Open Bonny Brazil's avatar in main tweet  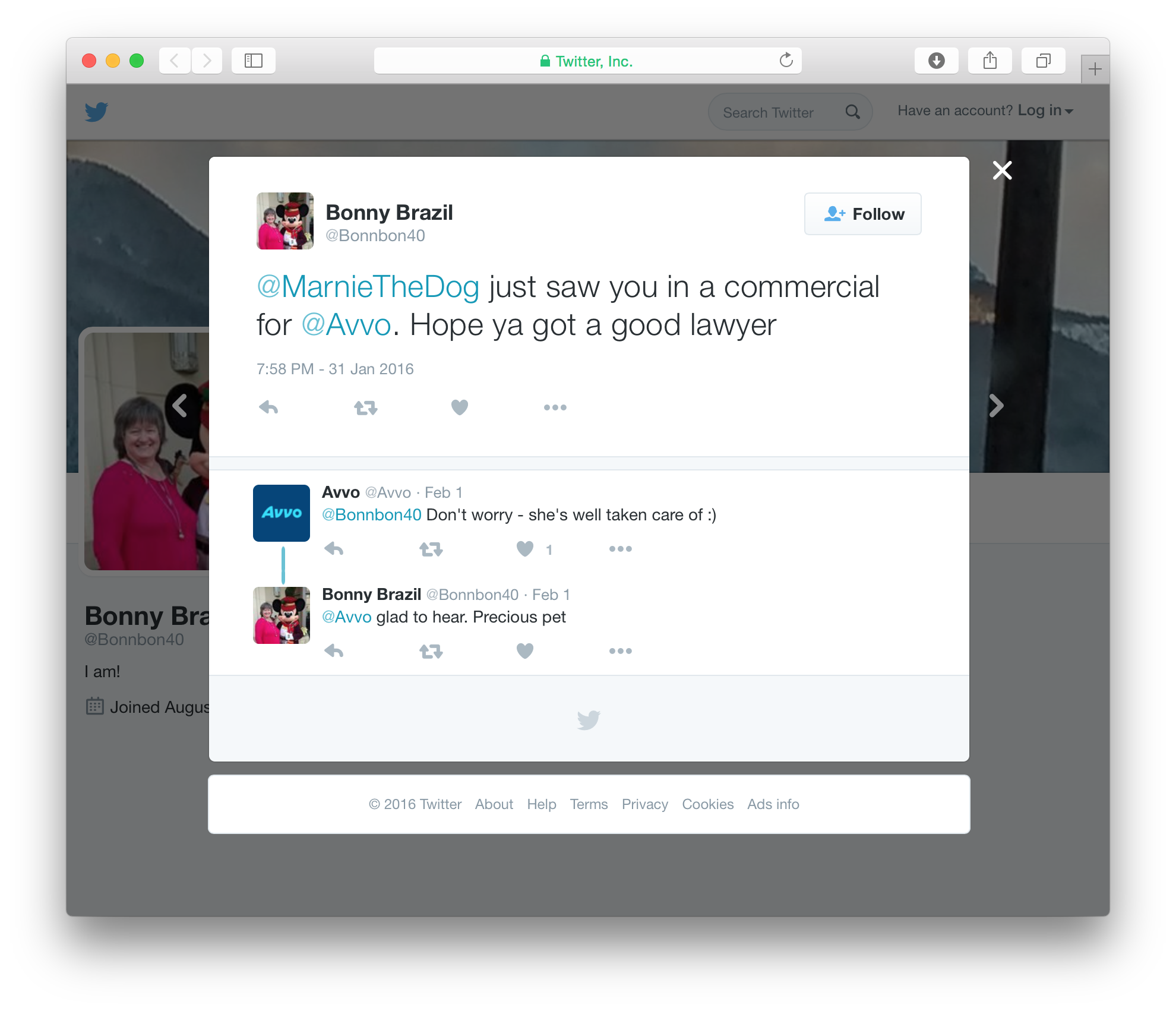tap(285, 221)
